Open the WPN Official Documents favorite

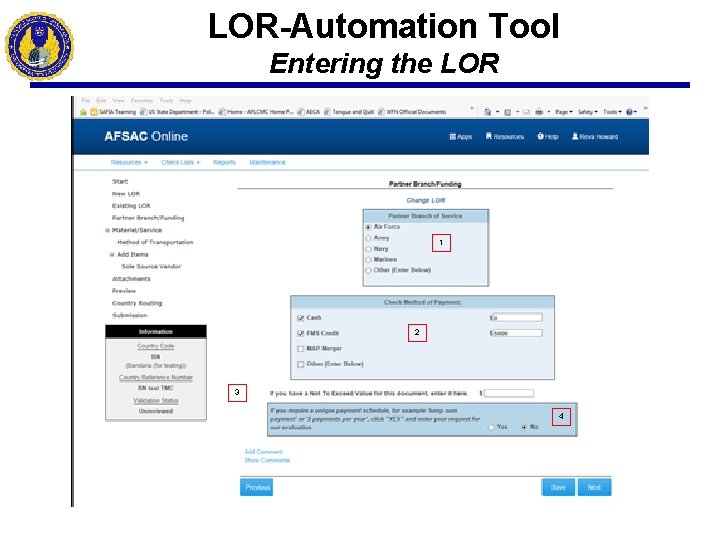point(412,112)
